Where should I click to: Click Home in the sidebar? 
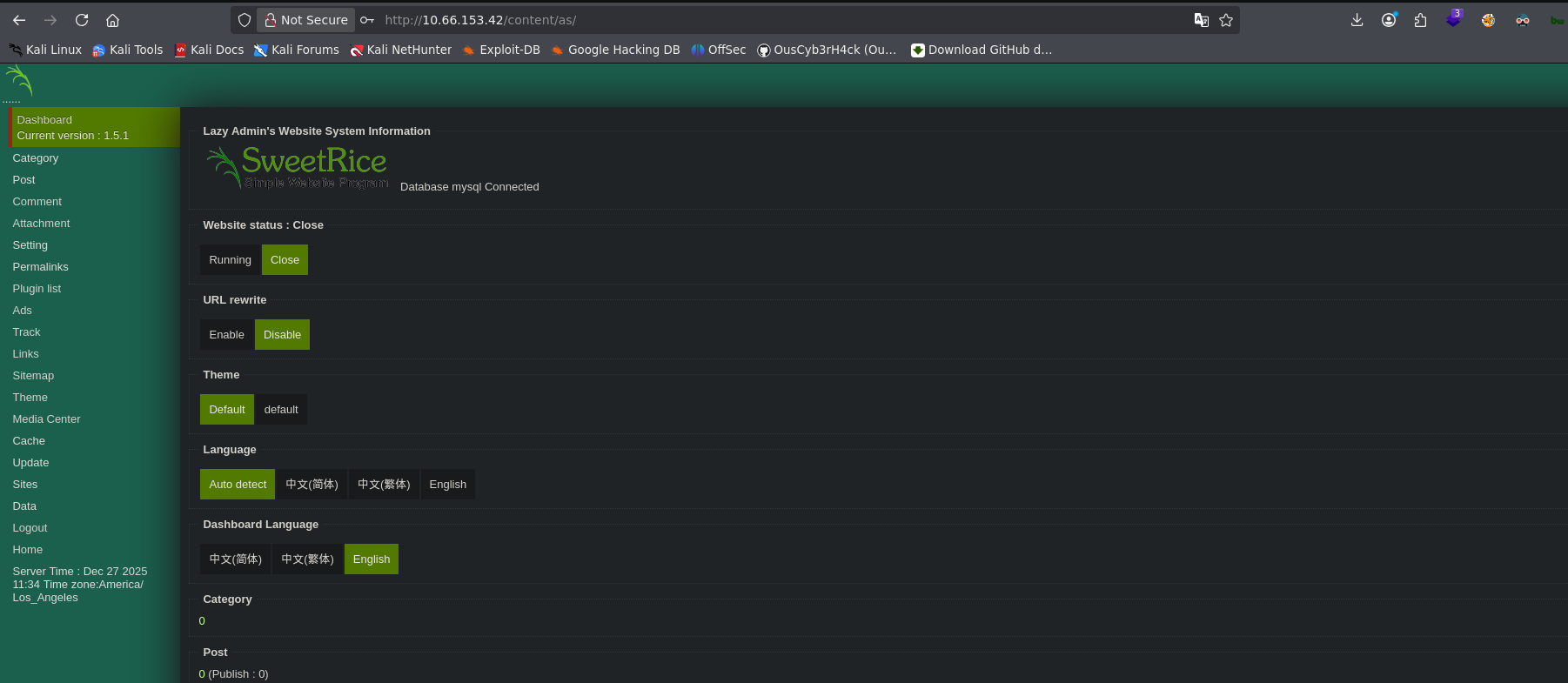(28, 550)
